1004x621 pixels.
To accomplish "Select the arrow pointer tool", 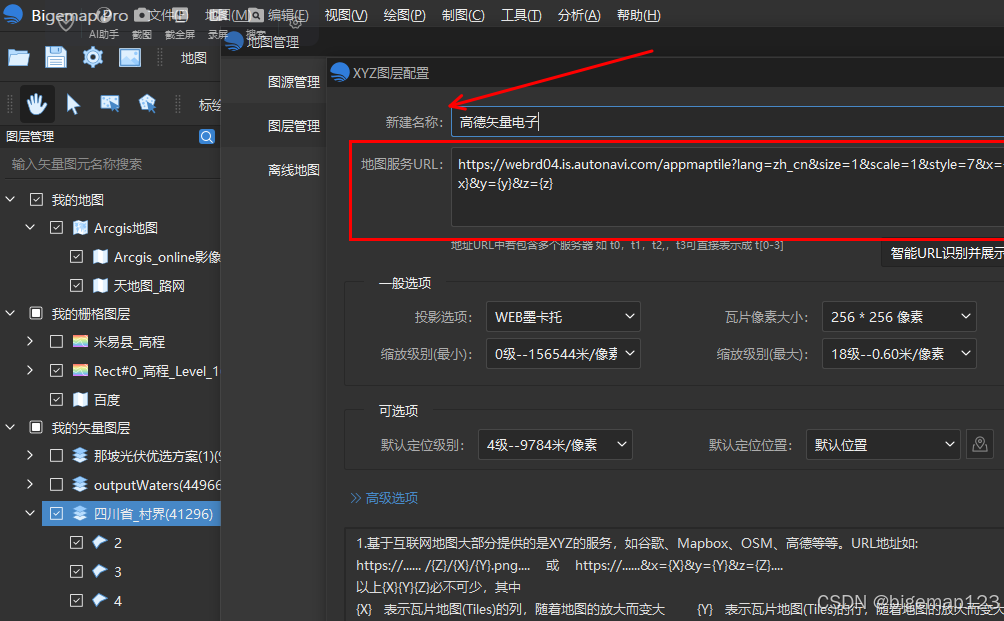I will [x=73, y=104].
